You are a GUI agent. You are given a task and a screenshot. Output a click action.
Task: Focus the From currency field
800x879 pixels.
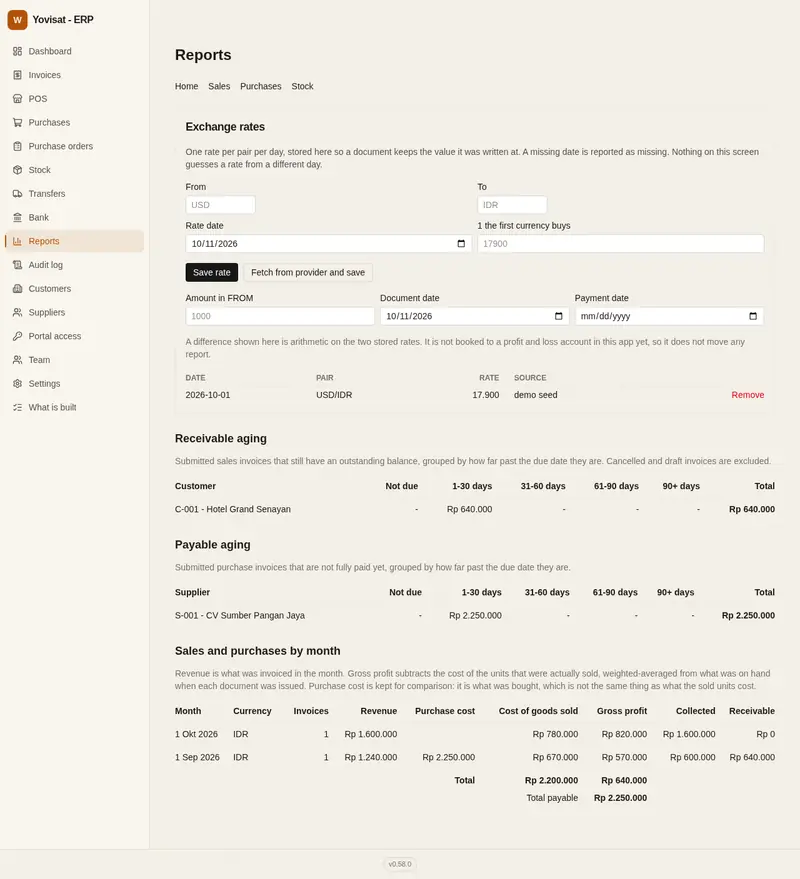click(x=220, y=205)
